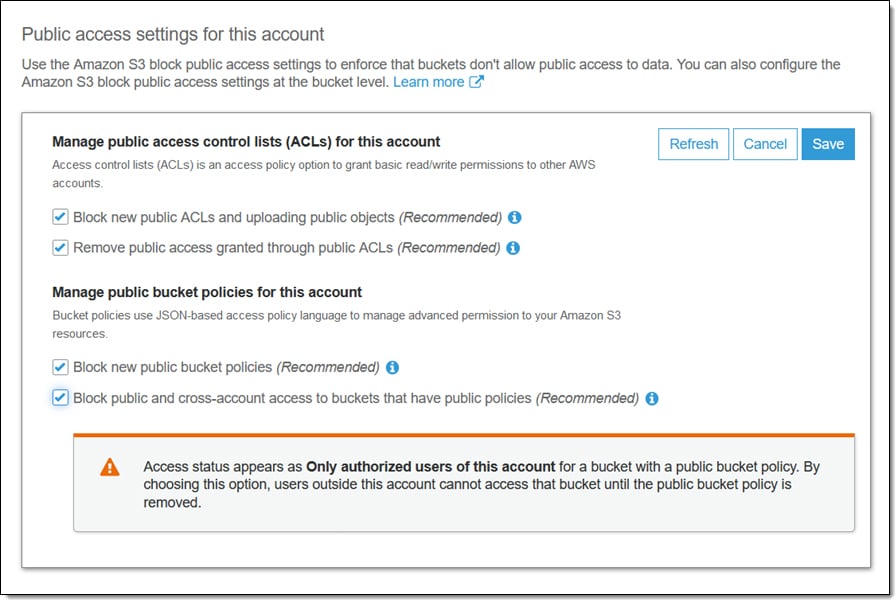Uncheck "Block public and cross-account access to buckets"
The height and width of the screenshot is (601, 896).
[x=60, y=398]
